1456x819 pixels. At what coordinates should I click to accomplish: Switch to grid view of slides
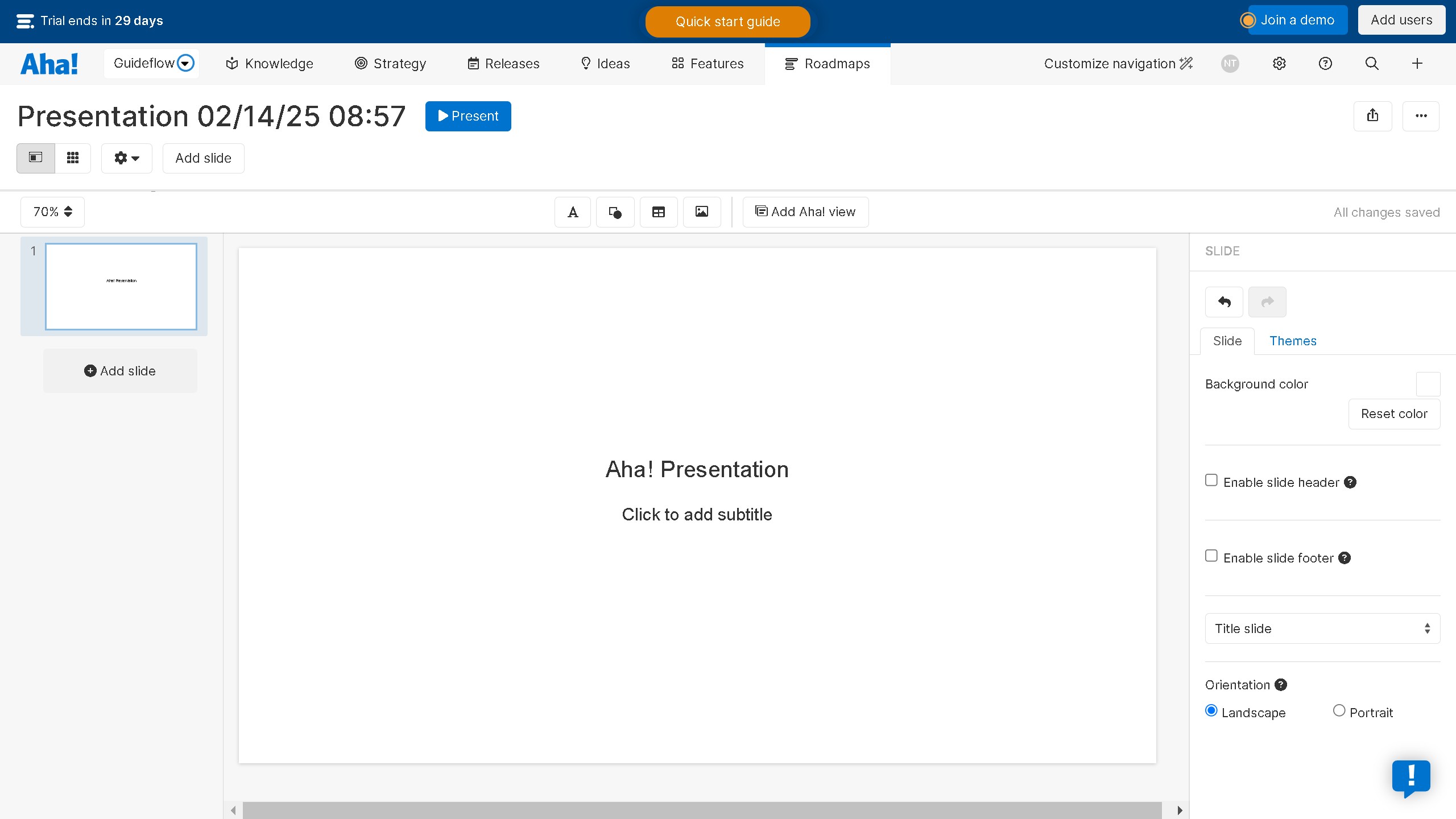pos(73,158)
